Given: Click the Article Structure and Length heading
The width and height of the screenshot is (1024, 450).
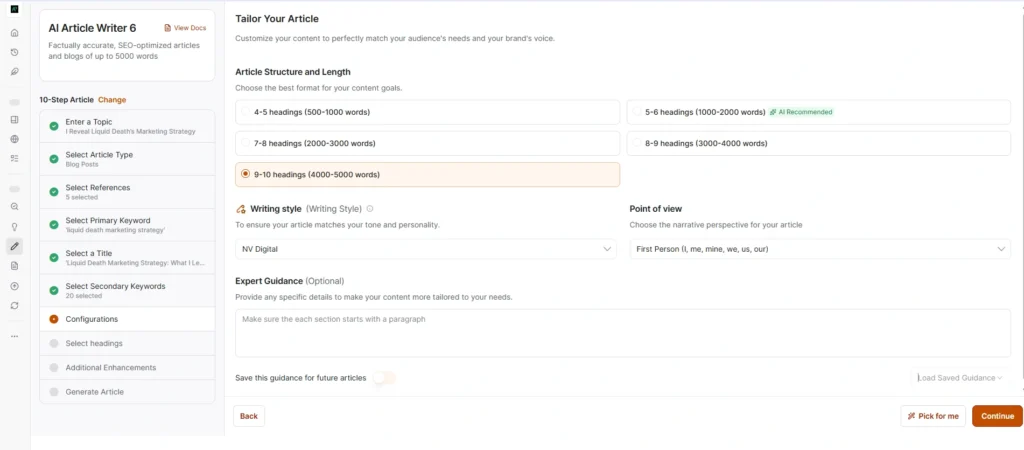Looking at the screenshot, I should pos(293,72).
